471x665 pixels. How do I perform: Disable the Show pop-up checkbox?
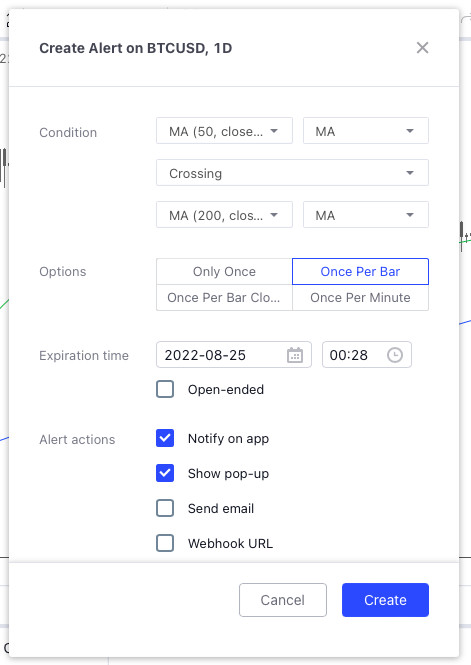pyautogui.click(x=165, y=473)
